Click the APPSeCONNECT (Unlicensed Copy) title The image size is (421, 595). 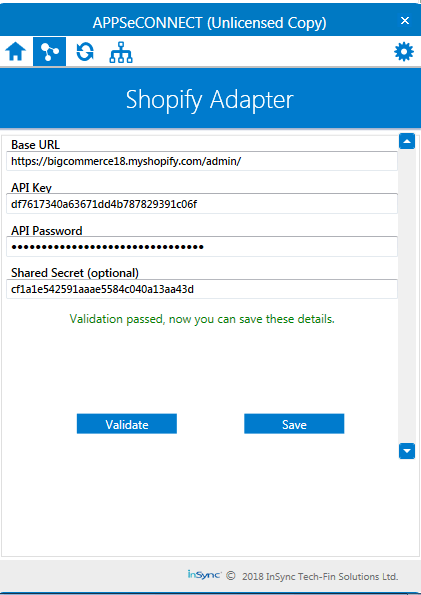coord(210,23)
